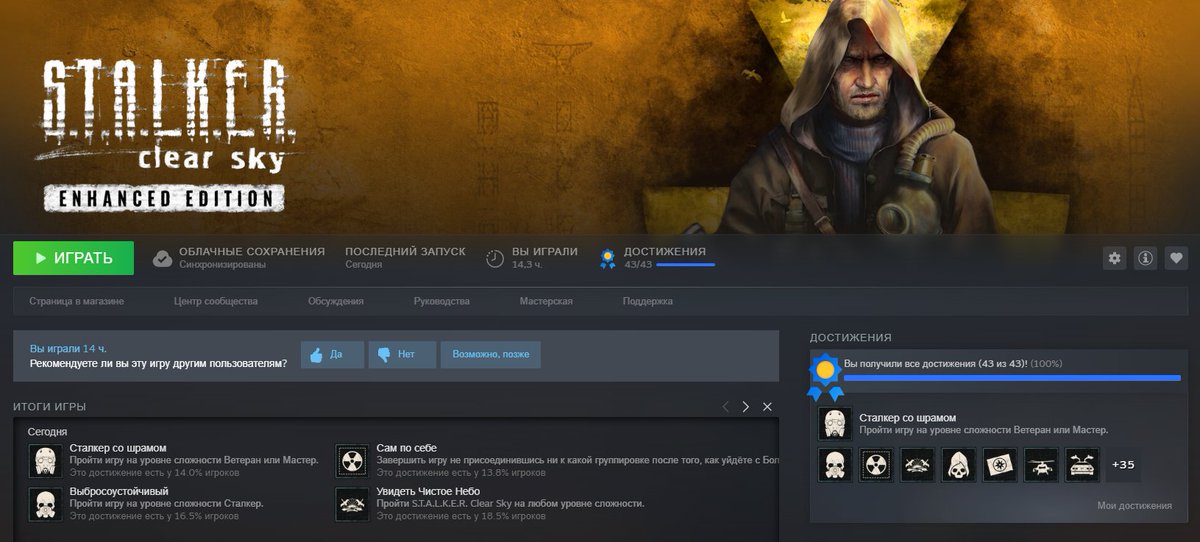Click the large blue ribbon badge in achievements panel
This screenshot has width=1200, height=542.
(x=824, y=377)
